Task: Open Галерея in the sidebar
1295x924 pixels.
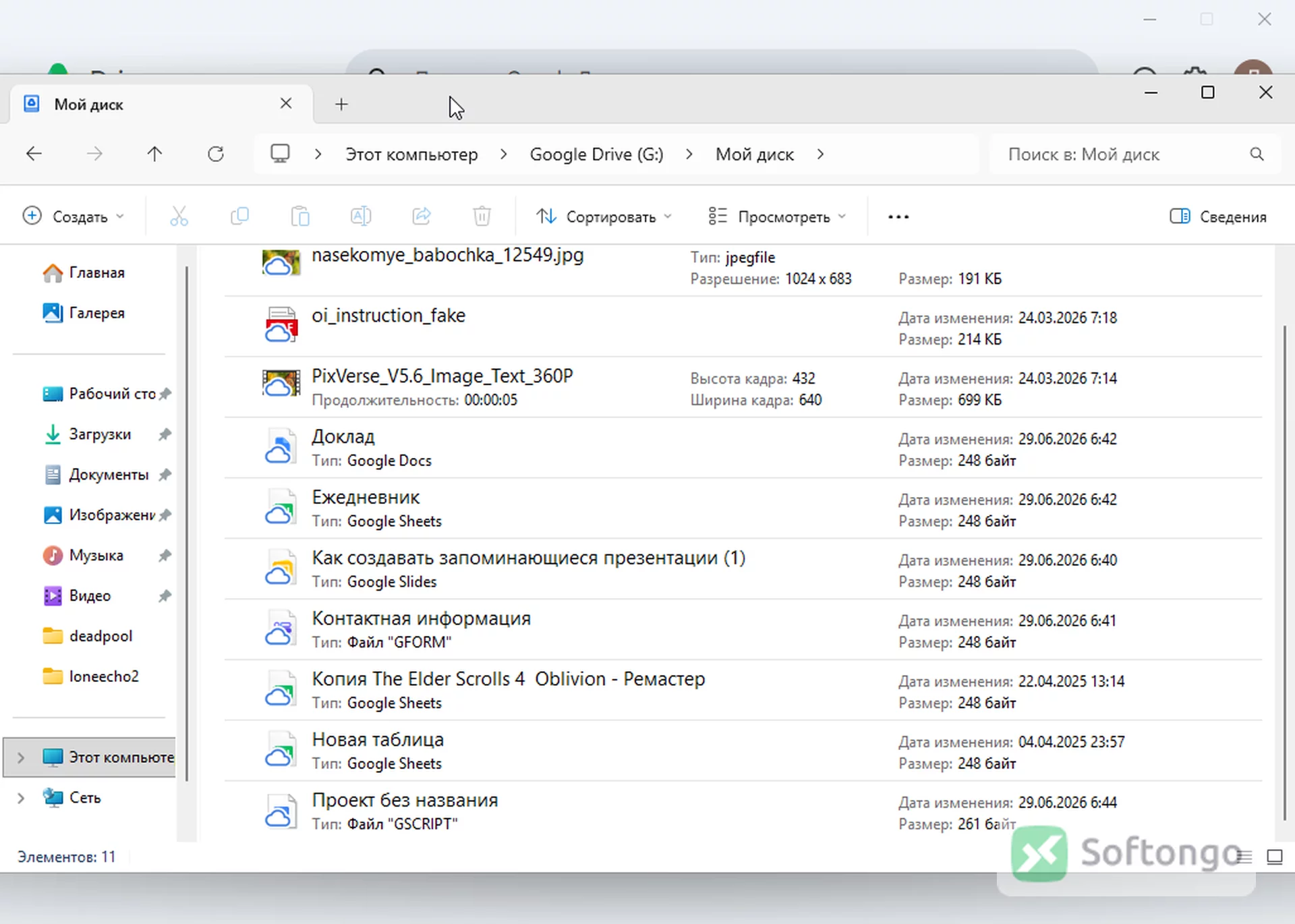Action: [84, 313]
